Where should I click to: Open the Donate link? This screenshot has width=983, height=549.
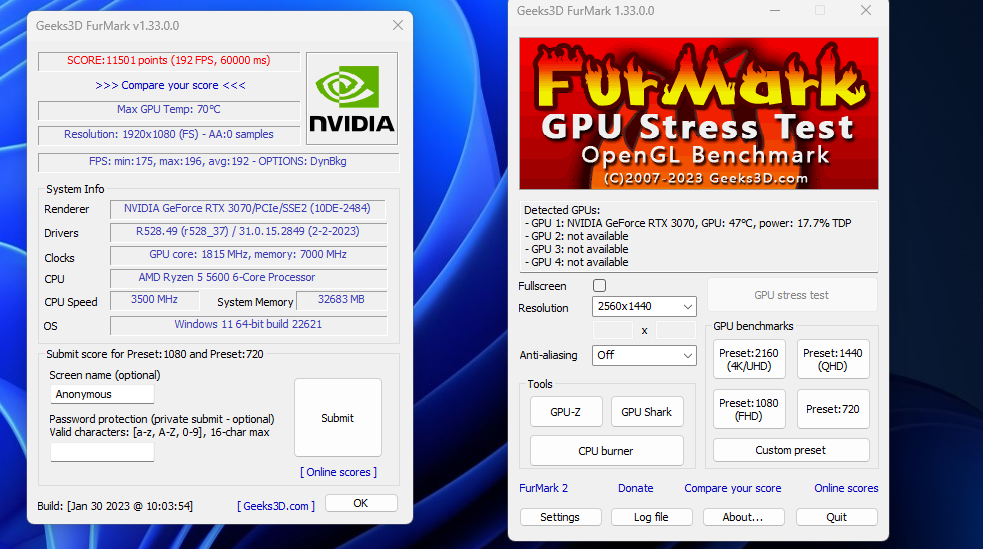tap(636, 488)
